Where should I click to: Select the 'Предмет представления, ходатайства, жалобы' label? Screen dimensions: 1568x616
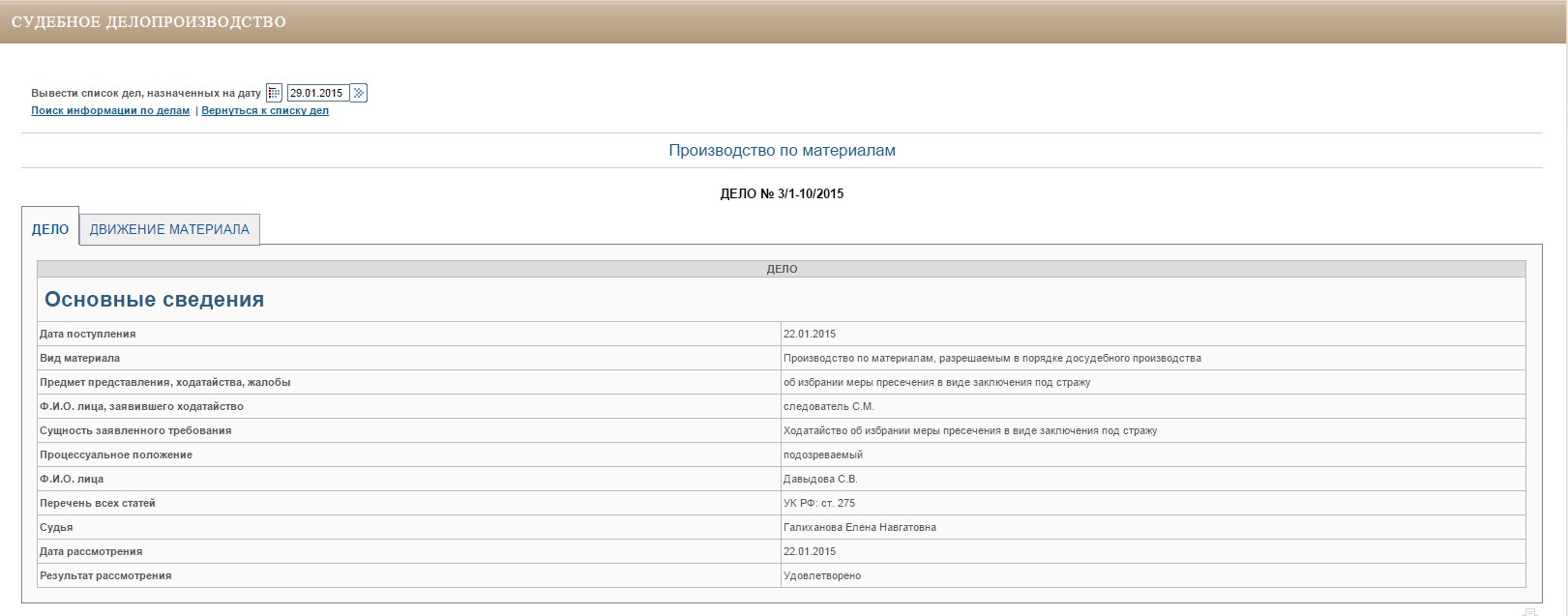tap(165, 382)
